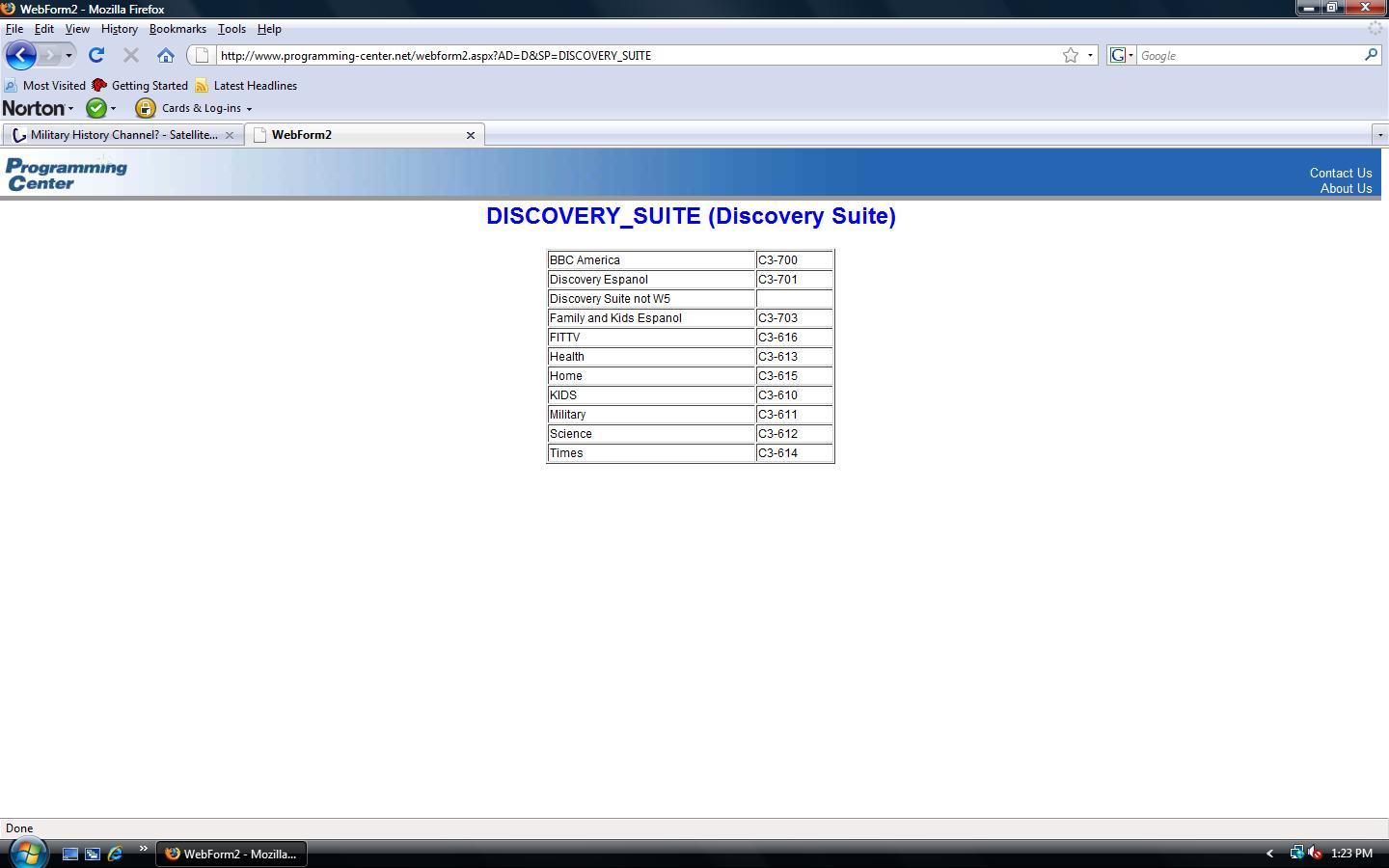Click the WebForm2 Mozilla taskbar button
This screenshot has width=1389, height=868.
(231, 854)
